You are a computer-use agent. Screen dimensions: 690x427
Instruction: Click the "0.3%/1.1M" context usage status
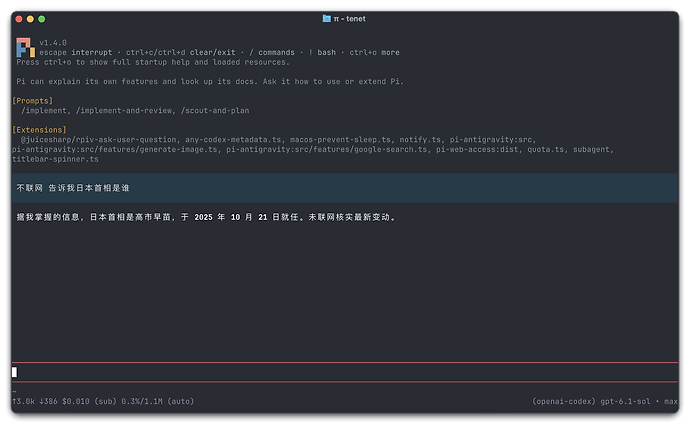142,401
